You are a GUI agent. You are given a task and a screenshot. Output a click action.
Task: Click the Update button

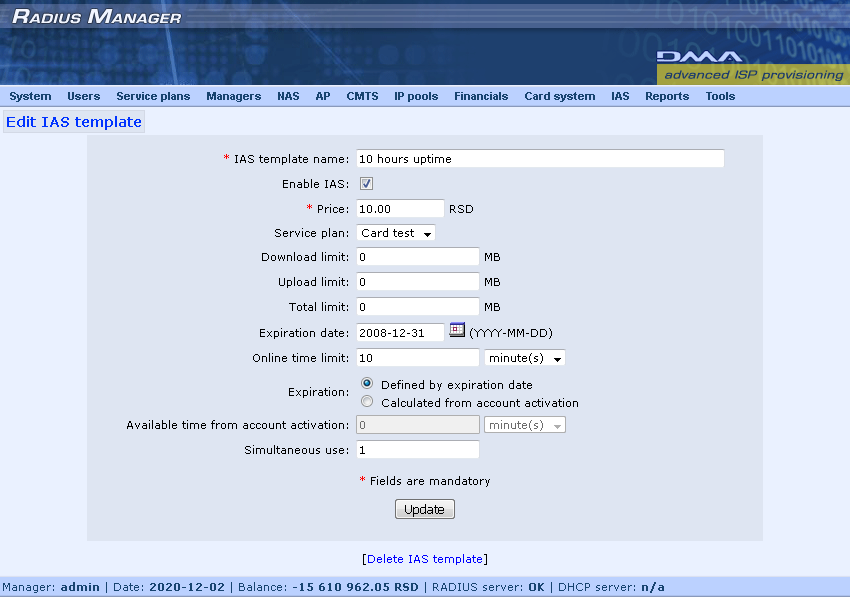pos(424,509)
